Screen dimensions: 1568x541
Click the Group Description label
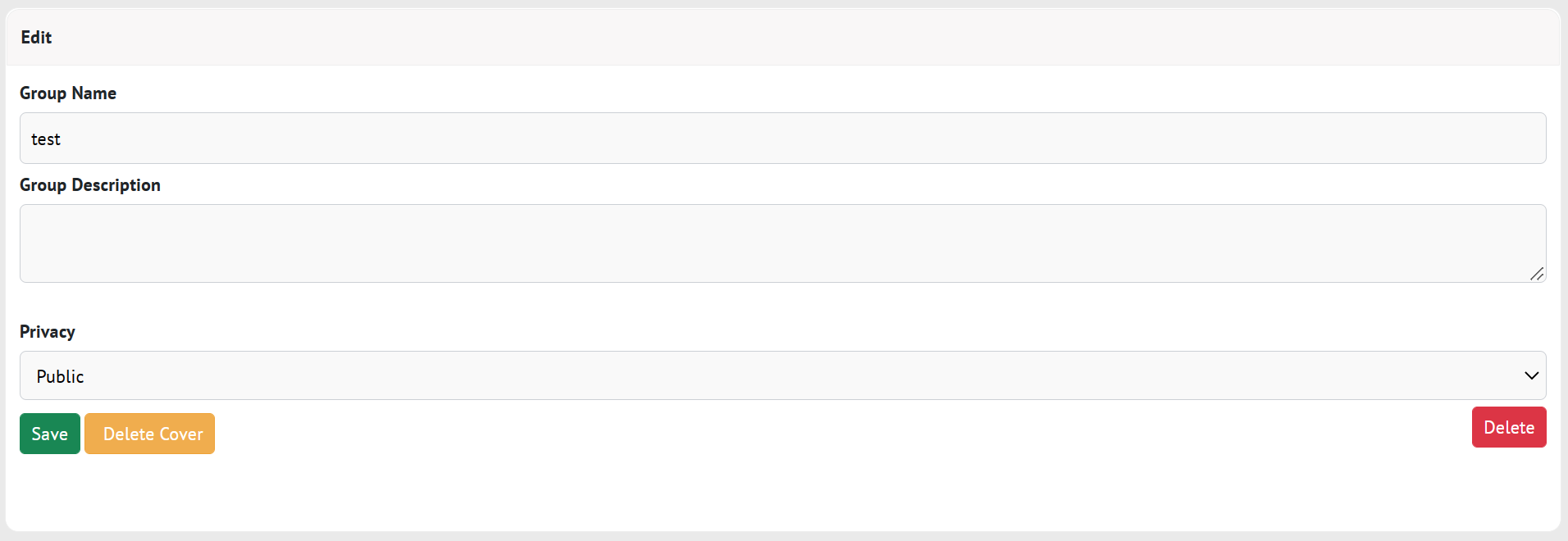[90, 185]
